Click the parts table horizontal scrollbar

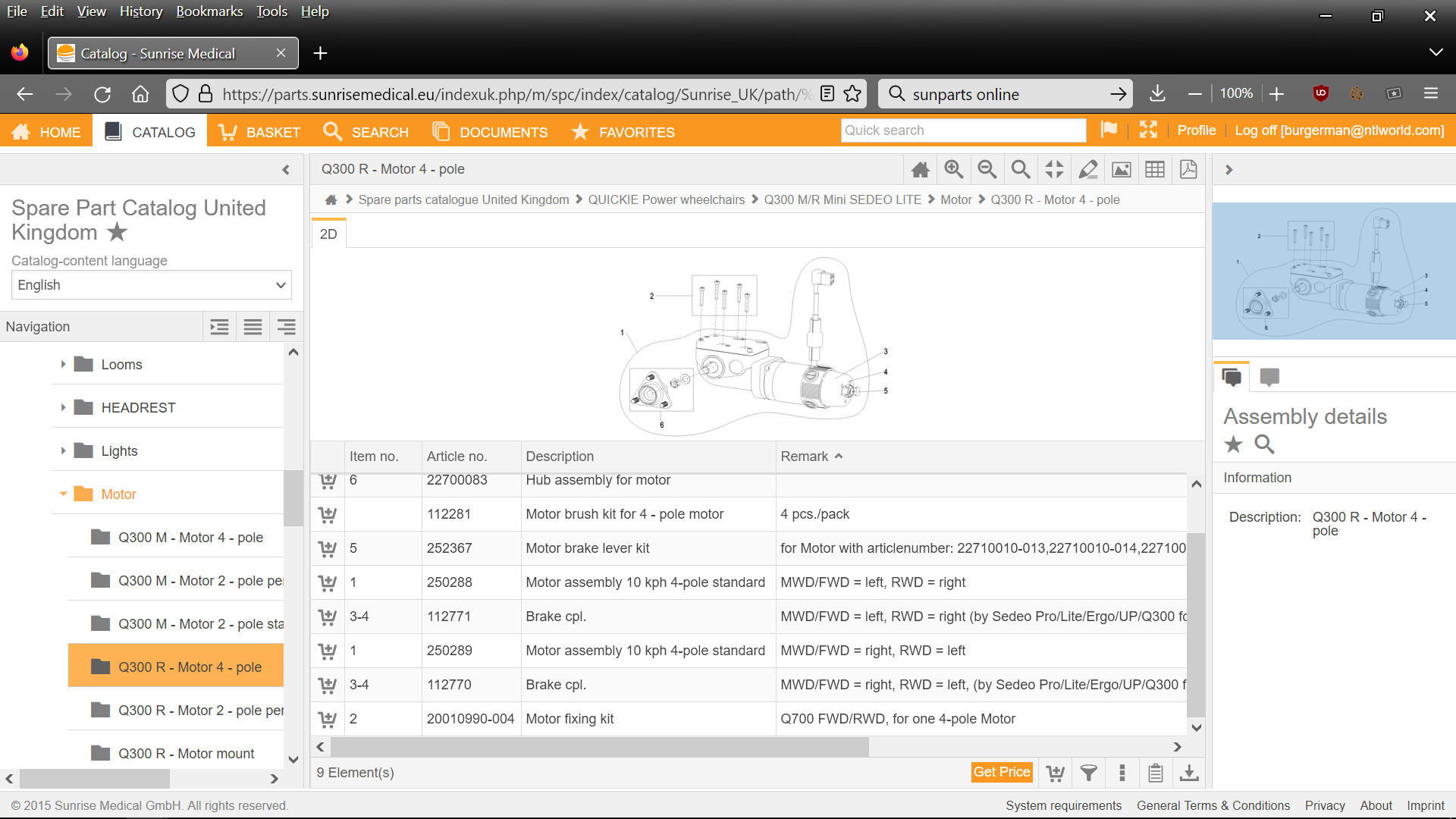(x=599, y=747)
